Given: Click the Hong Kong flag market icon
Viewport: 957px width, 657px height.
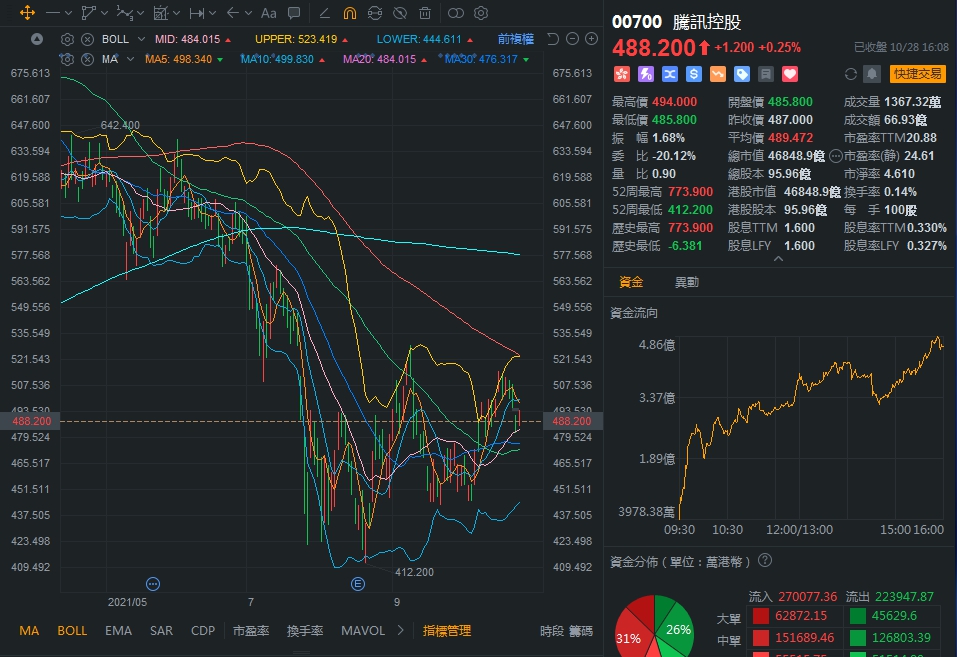Looking at the screenshot, I should 621,74.
